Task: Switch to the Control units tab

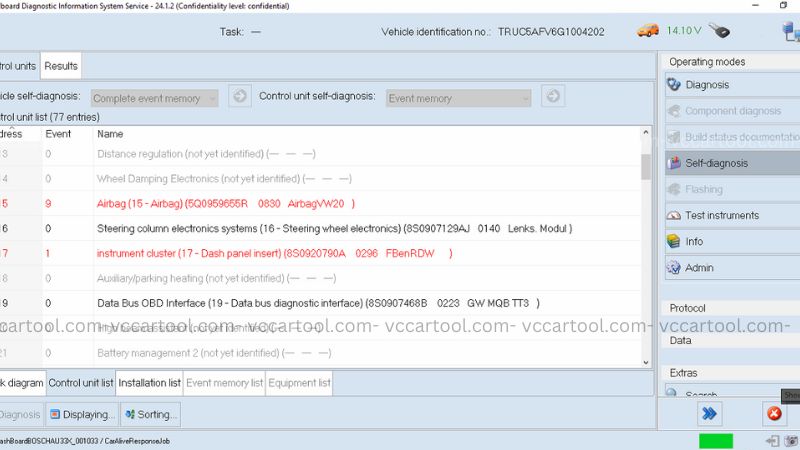Action: click(19, 66)
